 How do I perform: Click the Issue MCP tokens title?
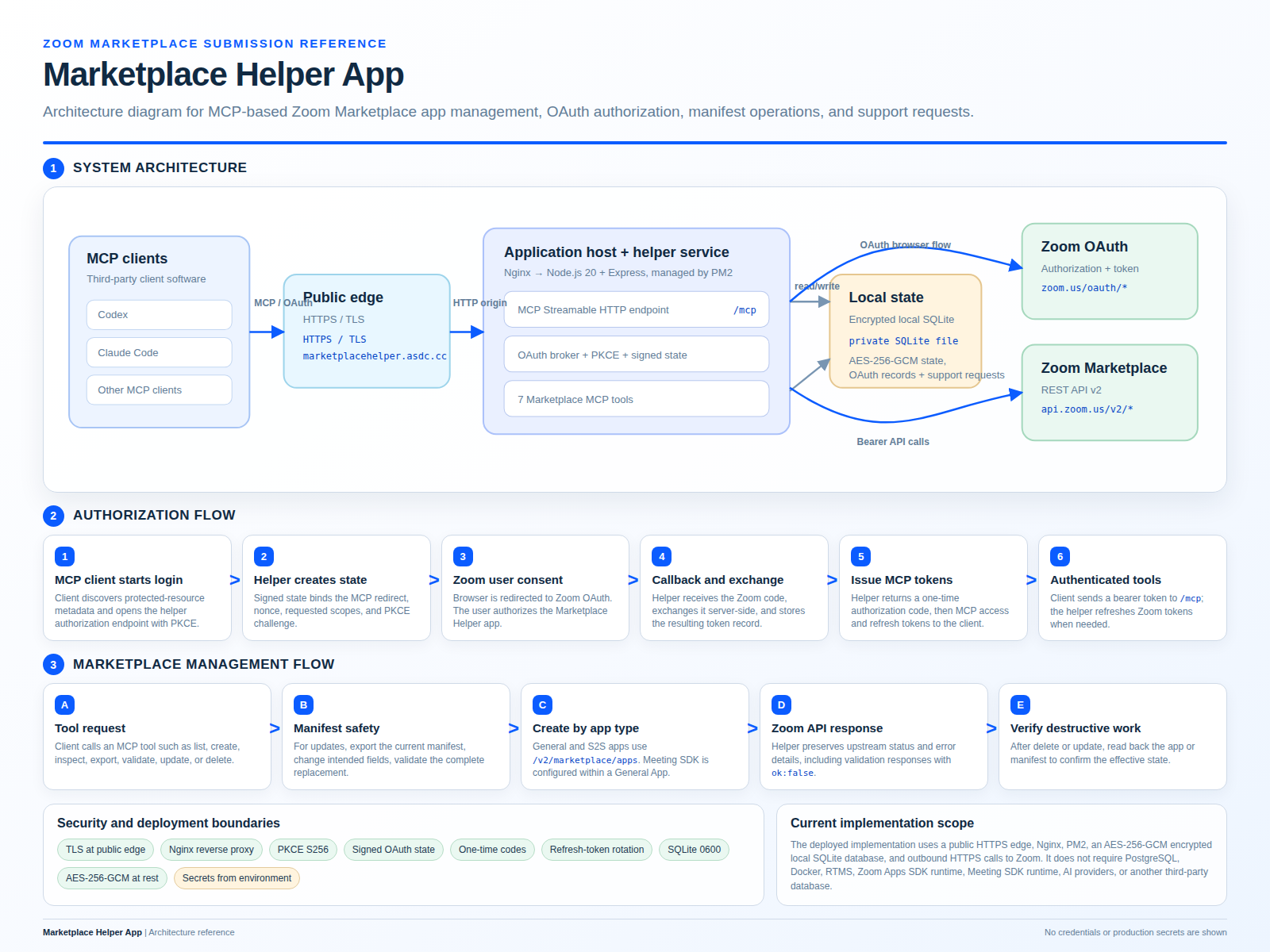pos(902,580)
